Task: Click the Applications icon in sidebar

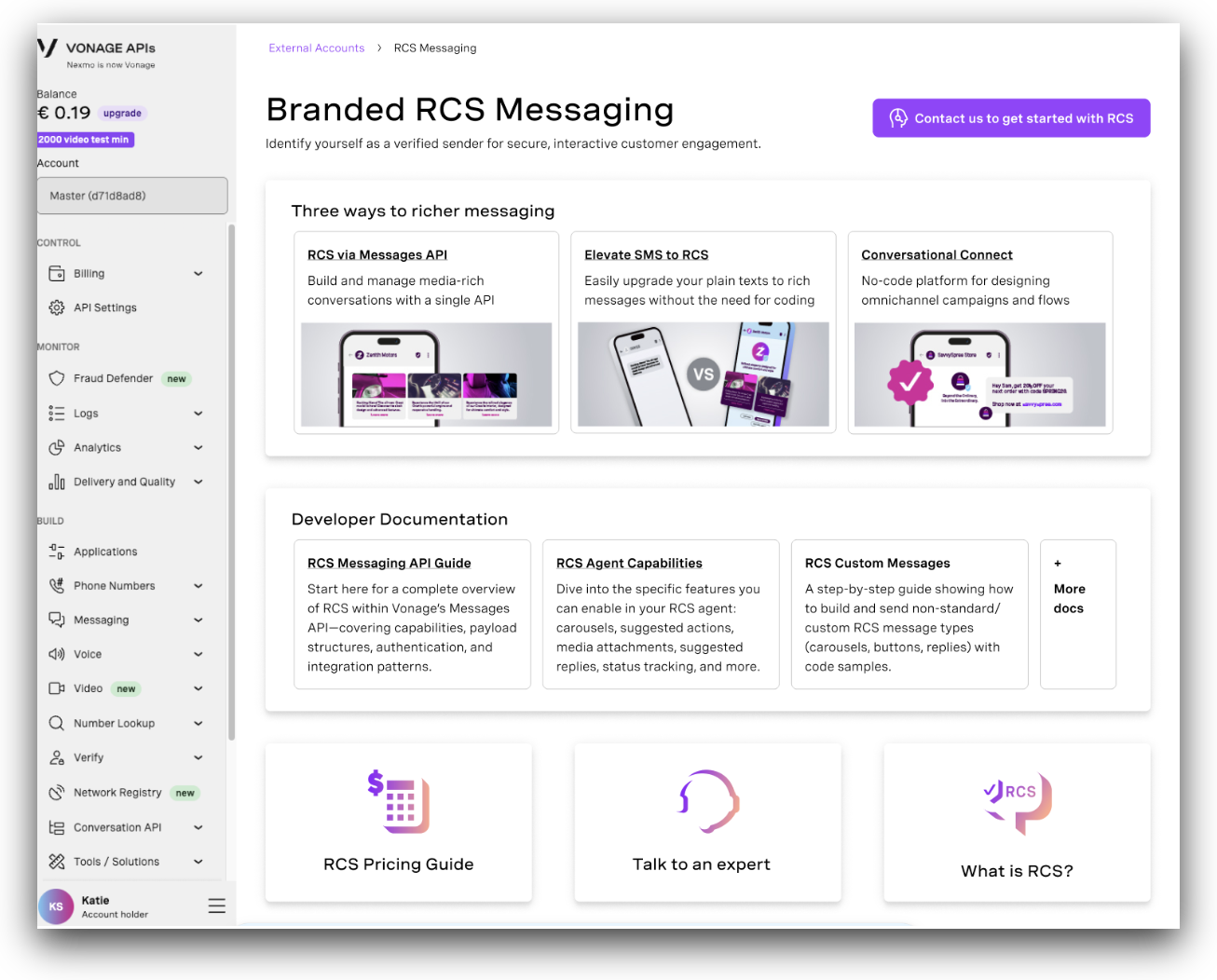Action: coord(57,551)
